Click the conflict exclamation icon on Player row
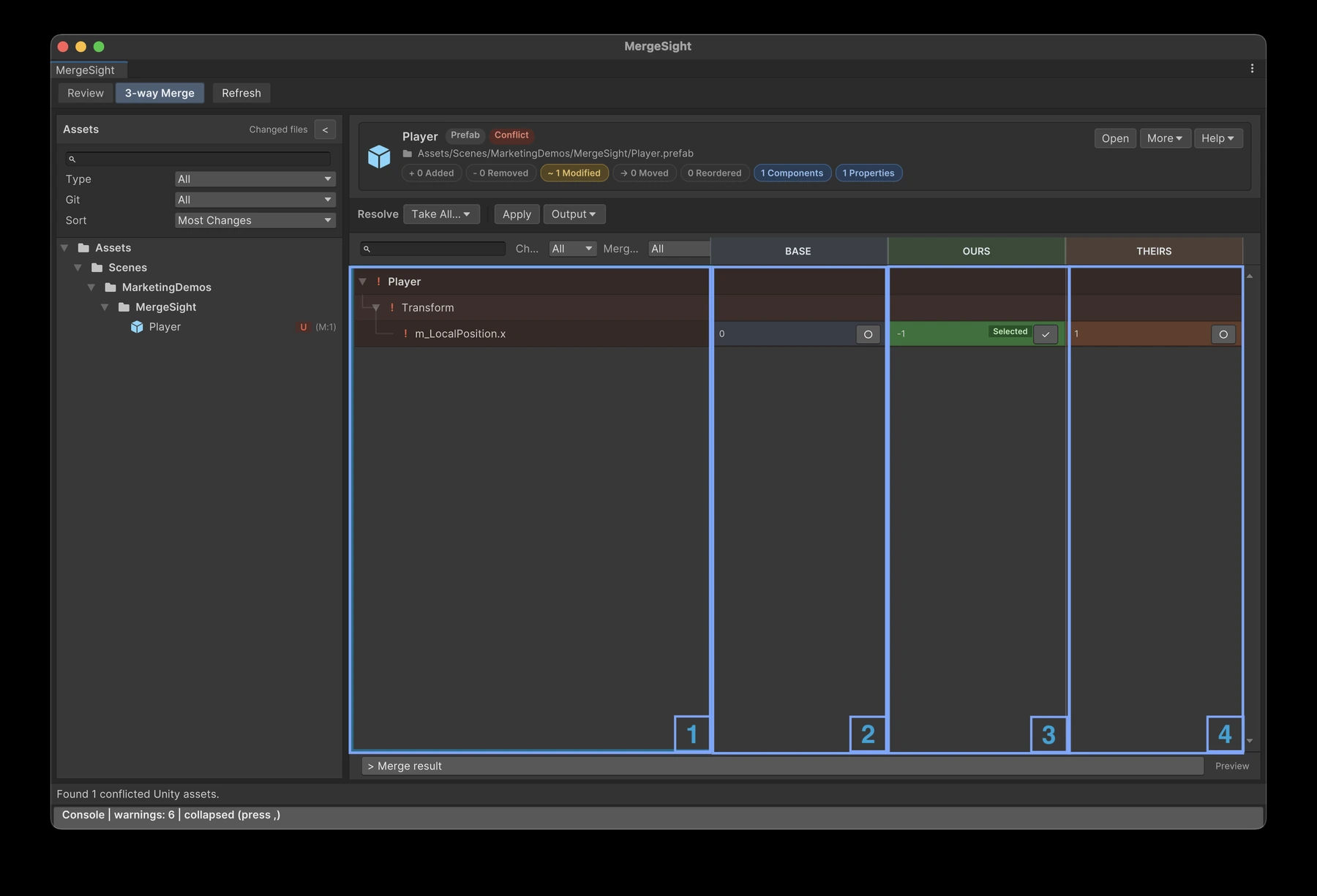Image resolution: width=1317 pixels, height=896 pixels. tap(378, 282)
